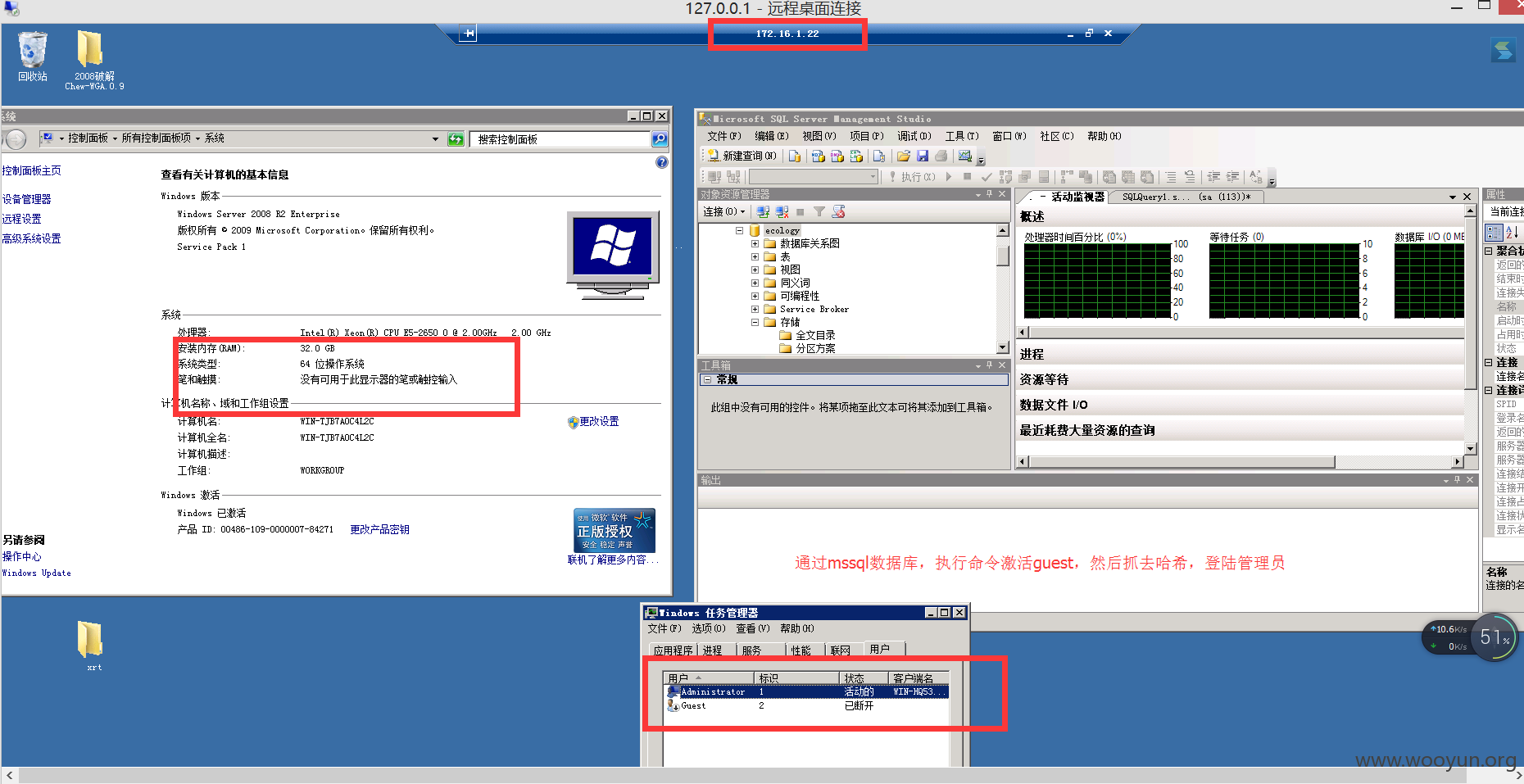Click the blue help question mark icon
Viewport: 1524px width, 784px height.
(662, 162)
